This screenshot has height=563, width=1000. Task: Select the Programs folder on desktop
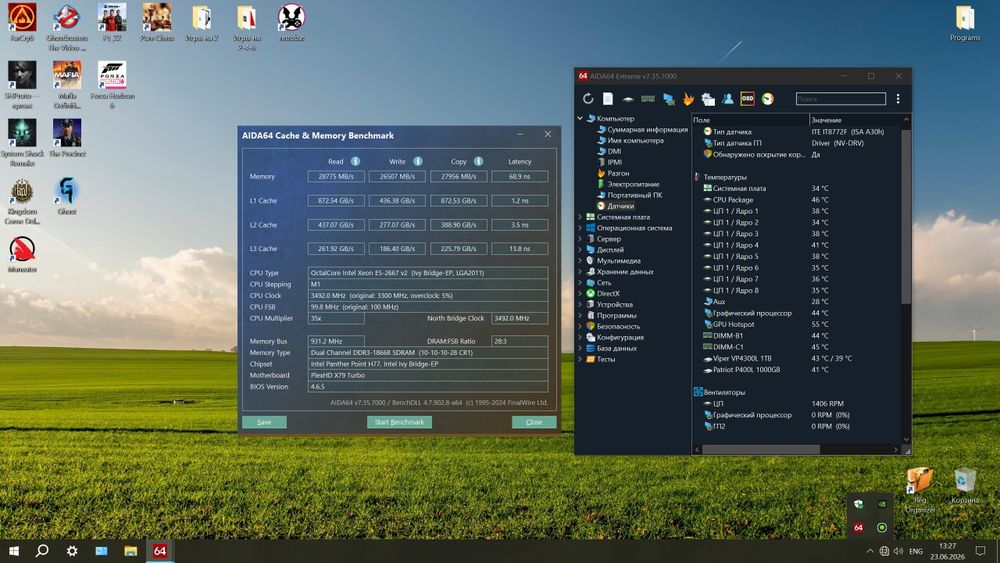965,24
